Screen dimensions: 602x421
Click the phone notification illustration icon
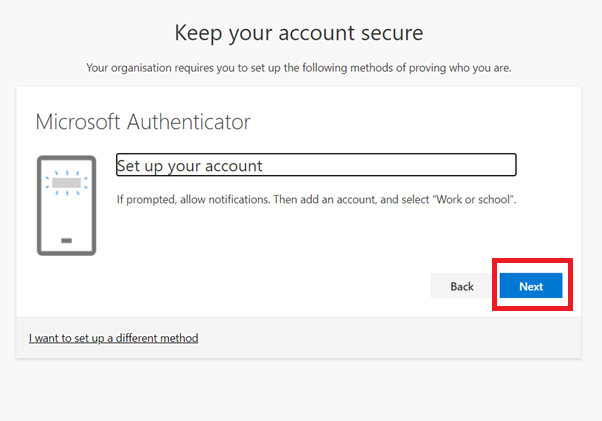coord(66,205)
